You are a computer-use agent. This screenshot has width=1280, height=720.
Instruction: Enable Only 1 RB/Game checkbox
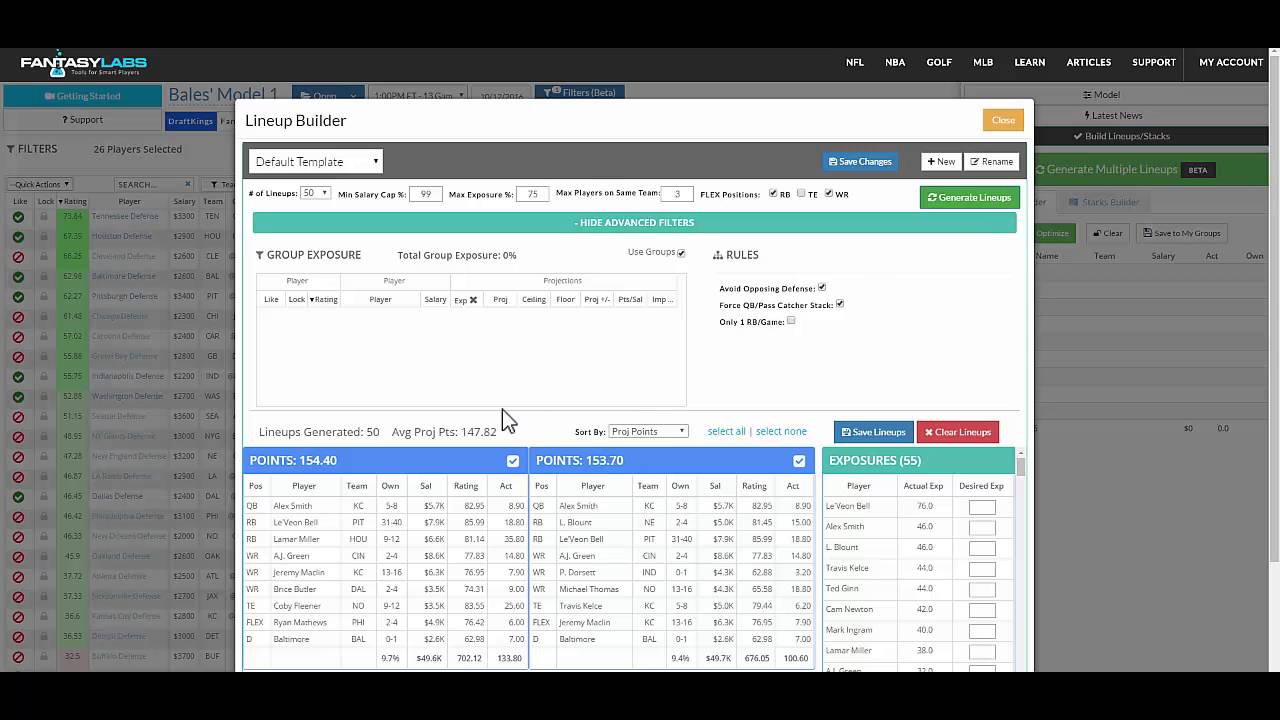click(x=791, y=321)
